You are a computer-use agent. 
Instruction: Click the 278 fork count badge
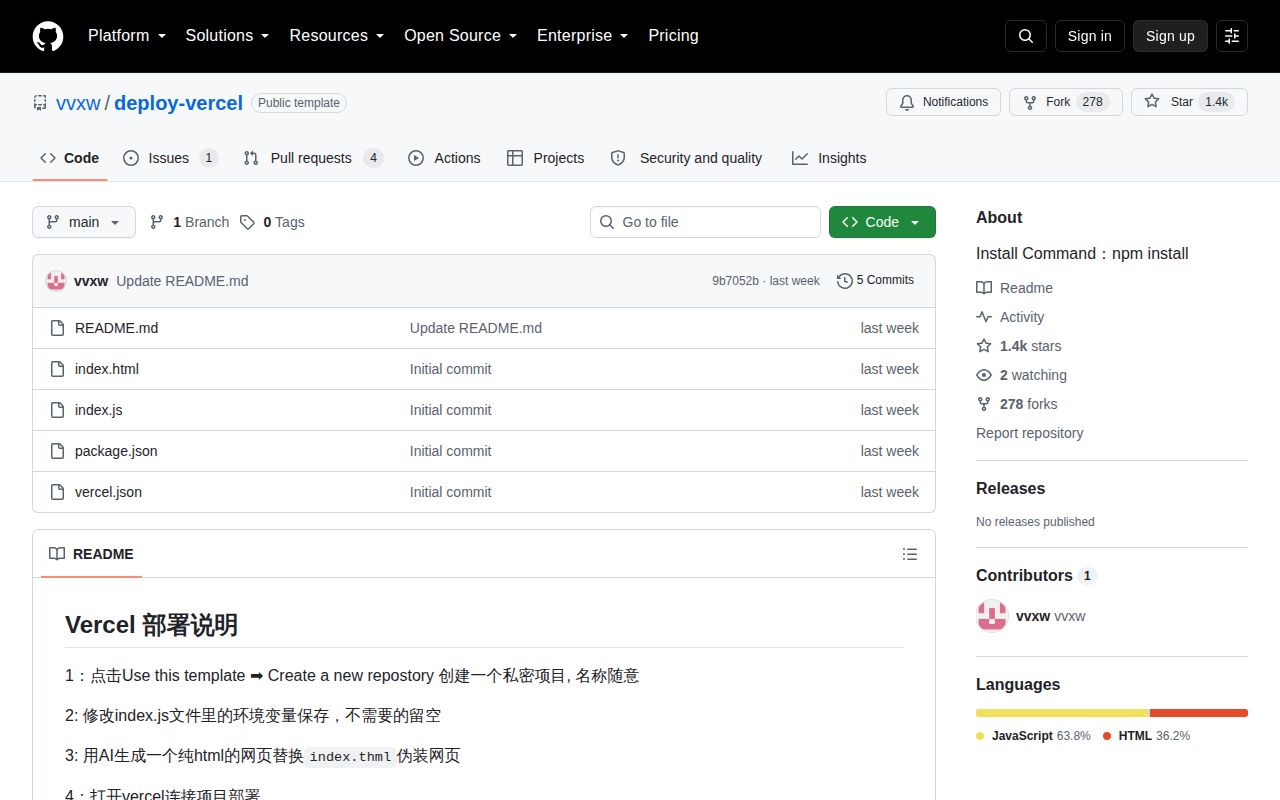(1093, 102)
